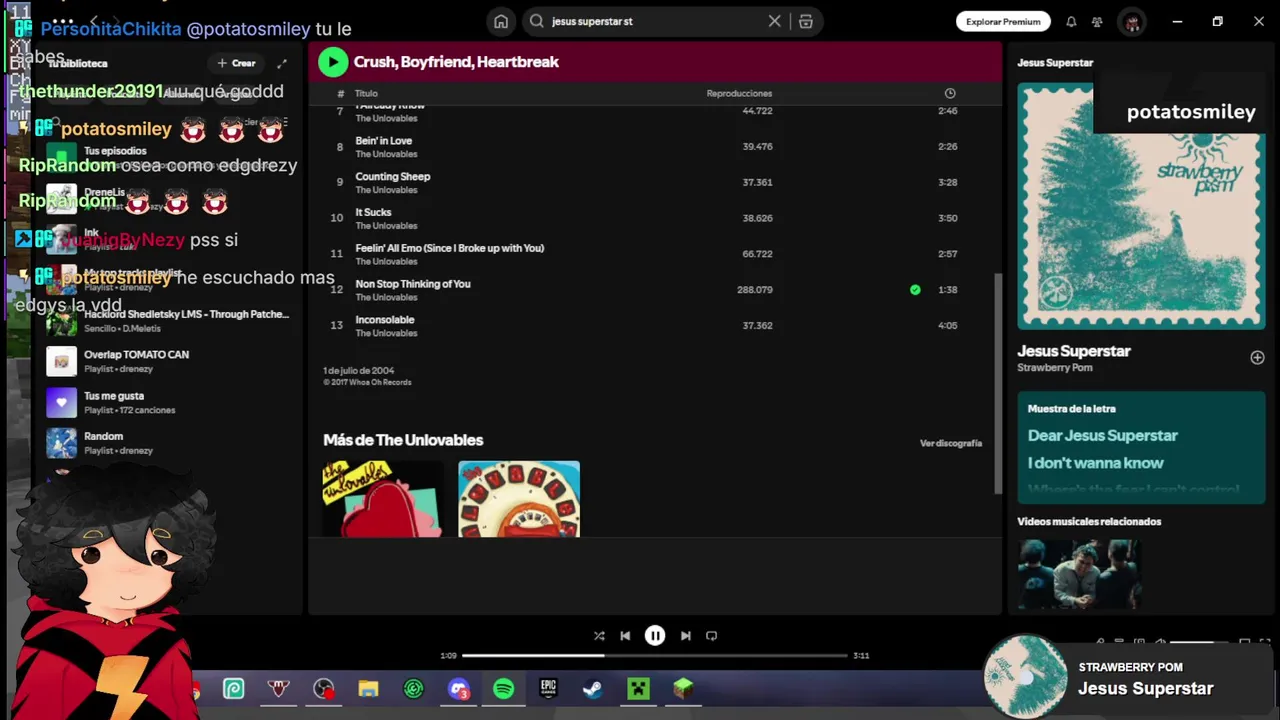
Task: Open the heart album thumbnail from The Unlovables
Action: click(x=383, y=499)
